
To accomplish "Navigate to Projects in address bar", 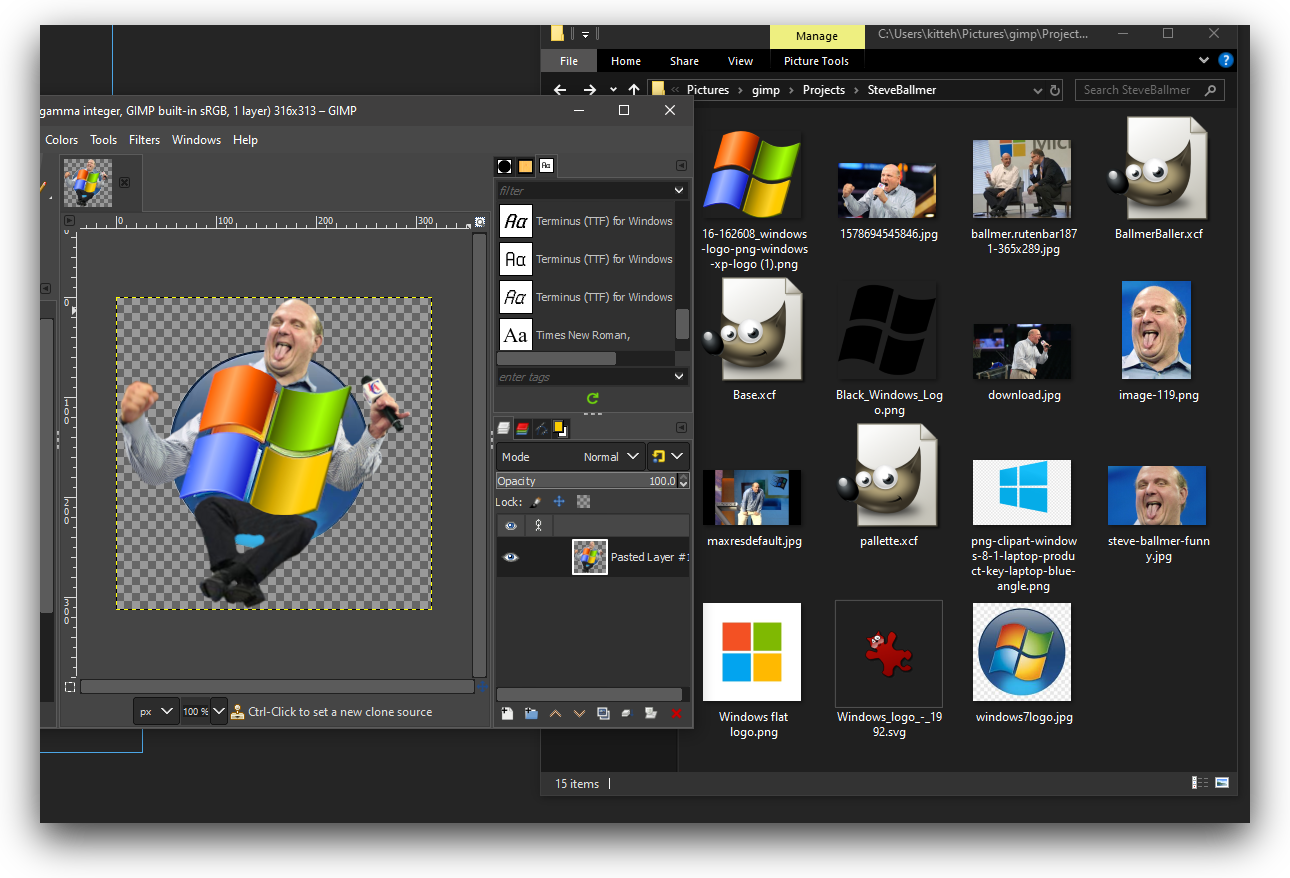I will coord(824,90).
